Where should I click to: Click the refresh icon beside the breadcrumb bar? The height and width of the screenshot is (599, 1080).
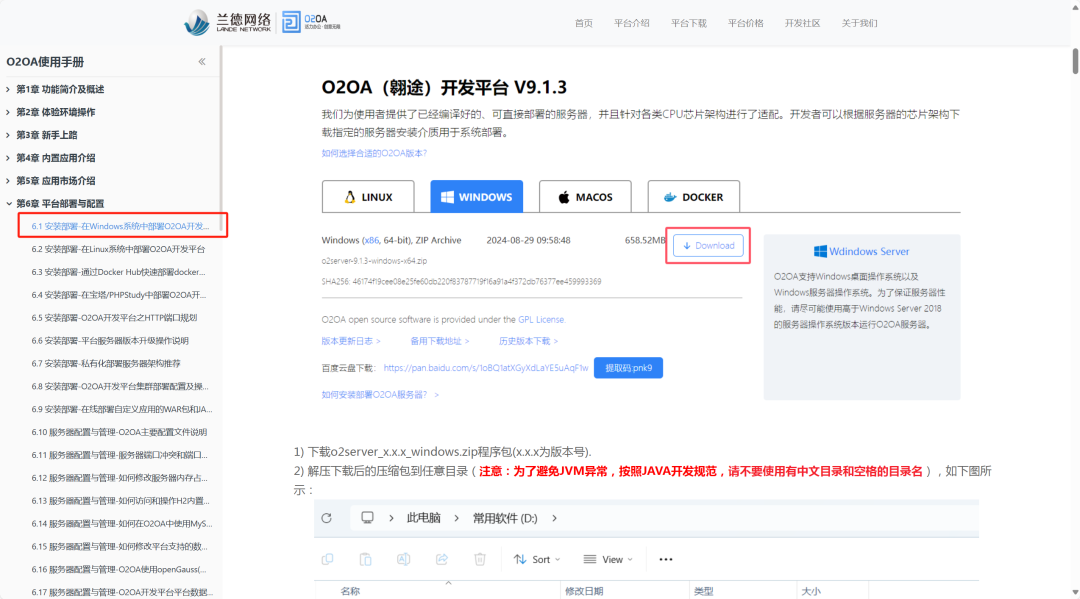coord(327,518)
